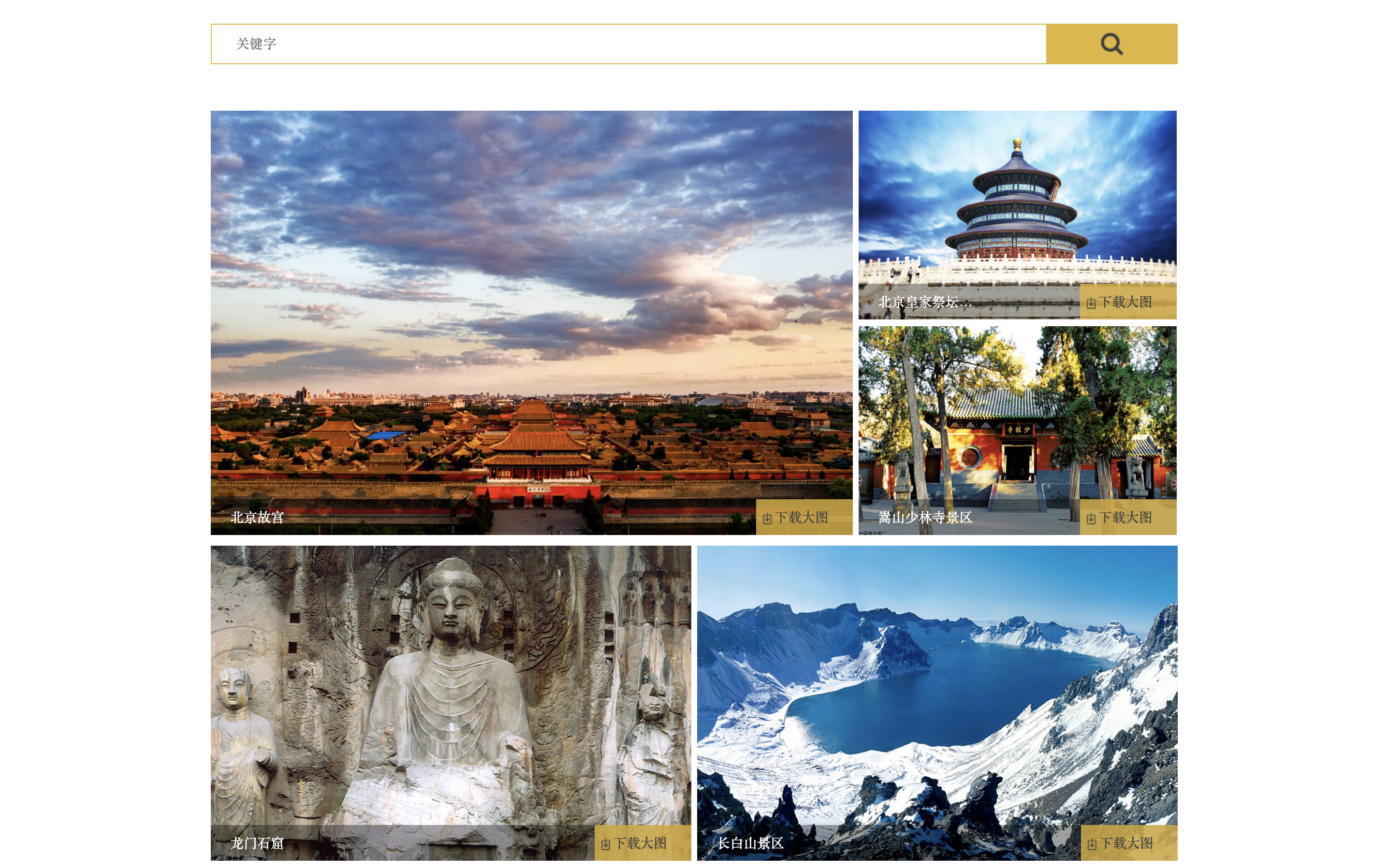Click the magnifying glass search icon
The width and height of the screenshot is (1388, 868).
point(1111,43)
